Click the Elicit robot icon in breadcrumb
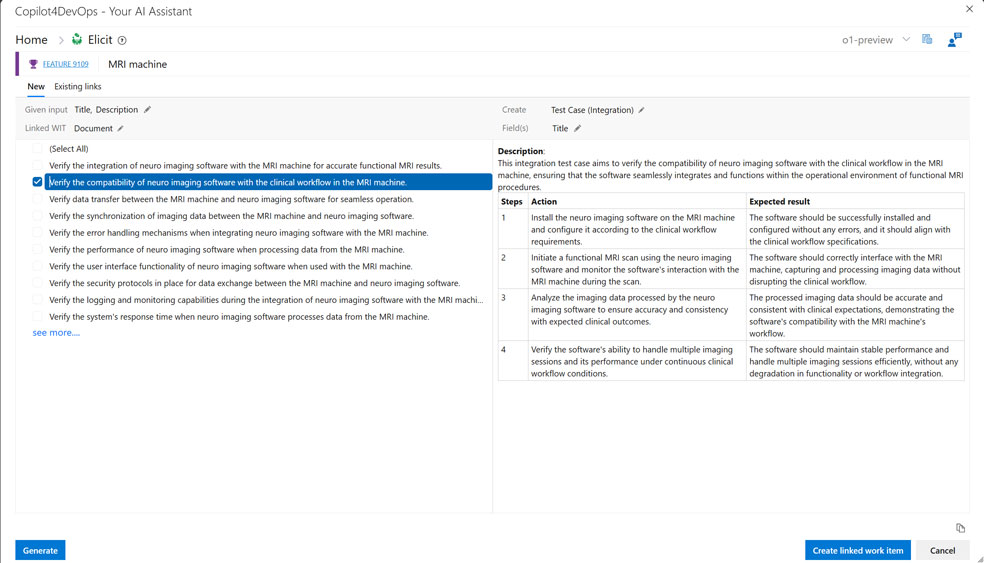The height and width of the screenshot is (563, 984). [77, 40]
